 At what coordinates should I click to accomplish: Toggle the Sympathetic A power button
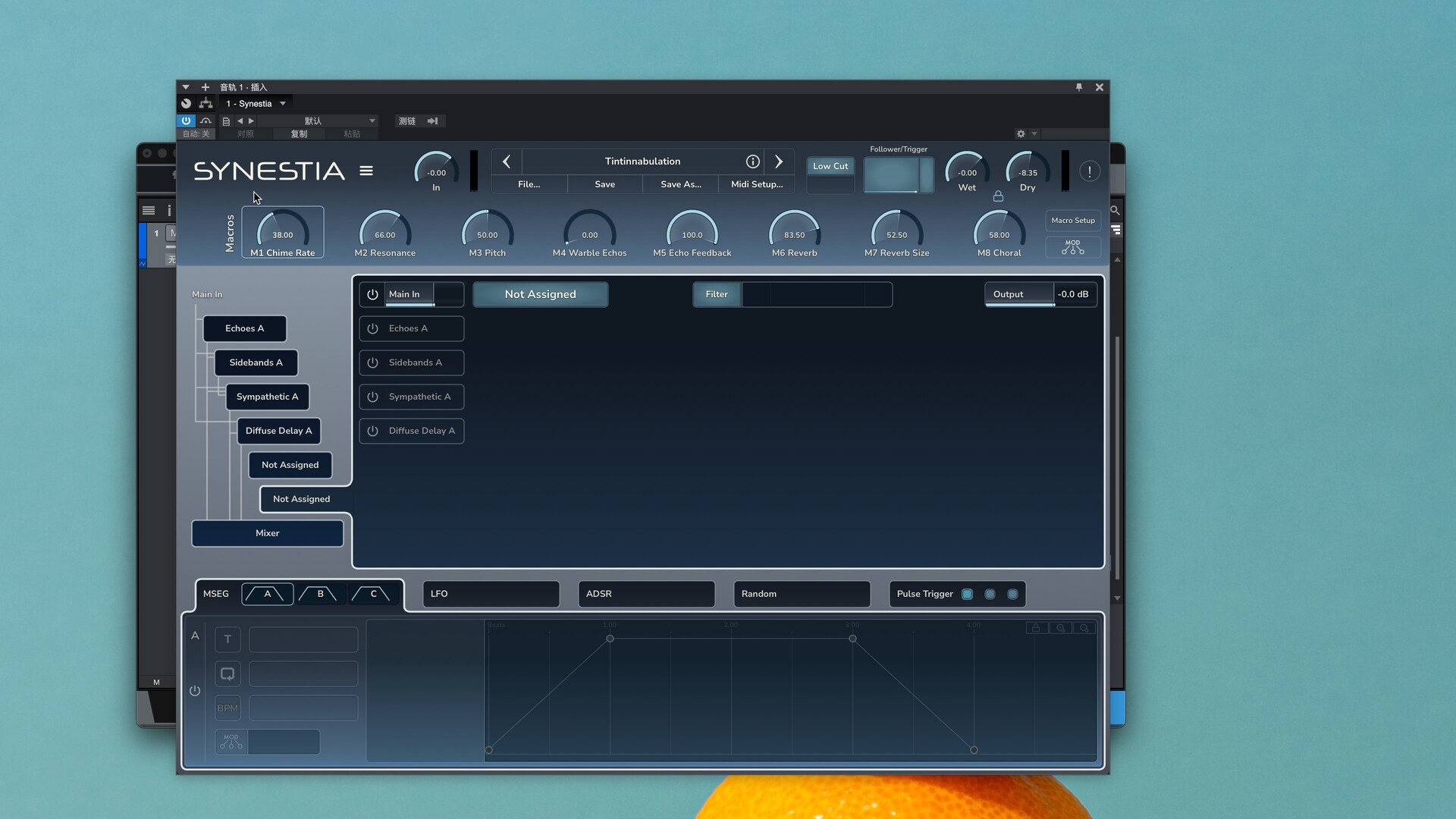372,397
